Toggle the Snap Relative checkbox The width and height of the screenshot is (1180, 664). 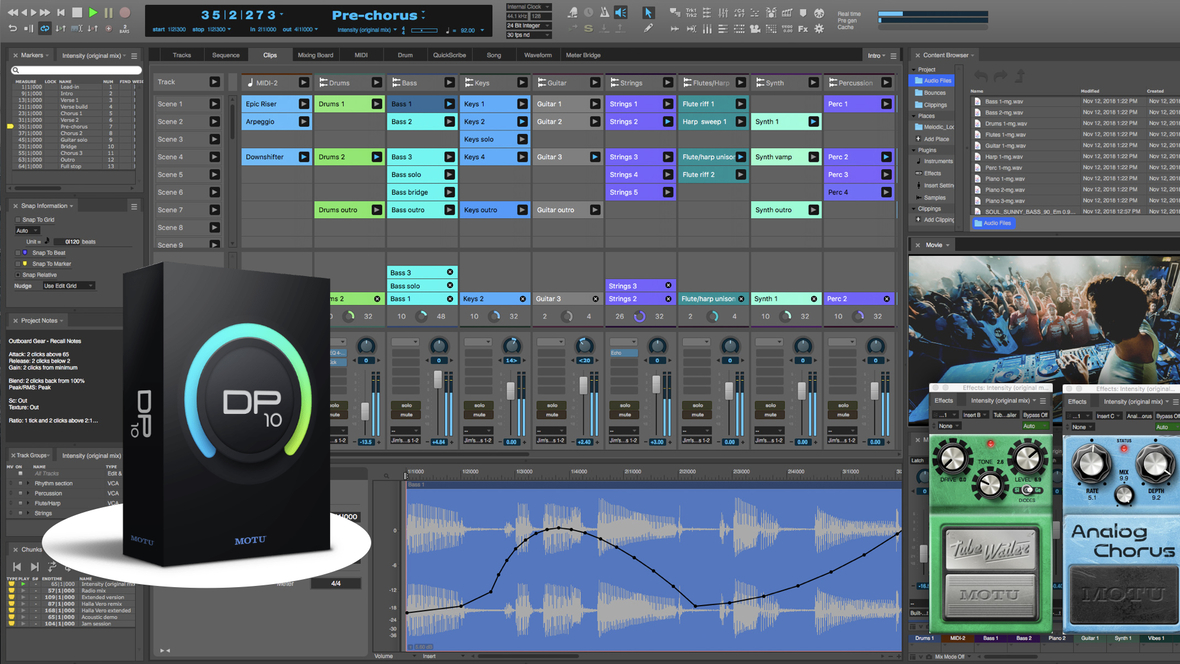click(x=18, y=275)
